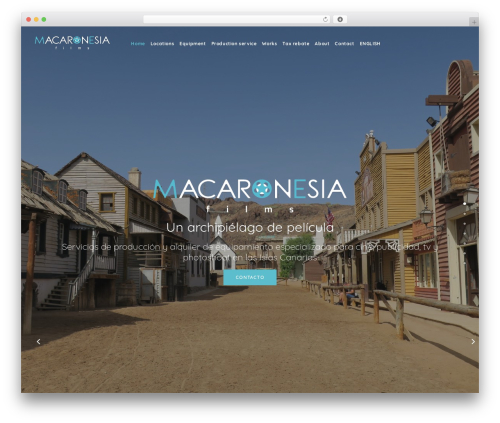
Task: Expand the Production service menu
Action: tap(234, 44)
